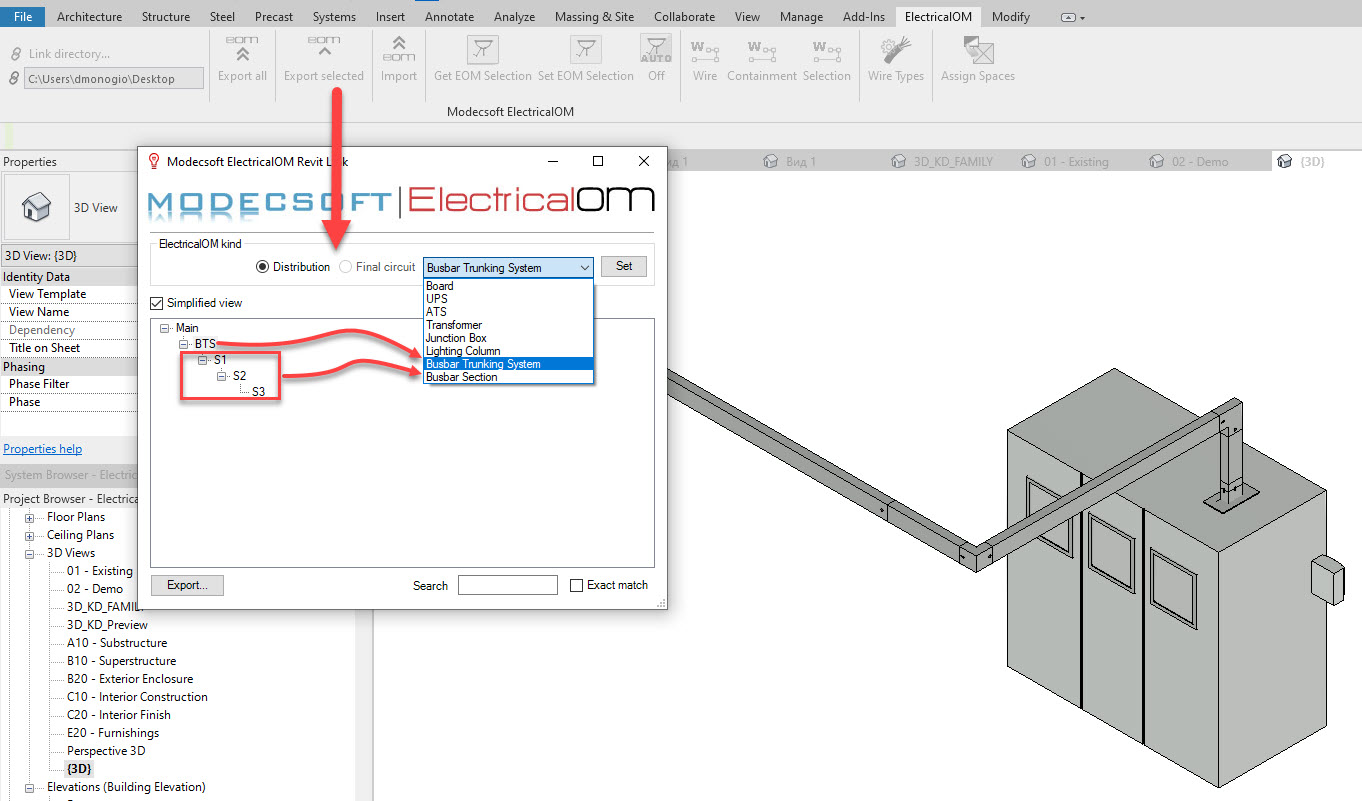Choose ATS in the dropdown list

pos(509,312)
